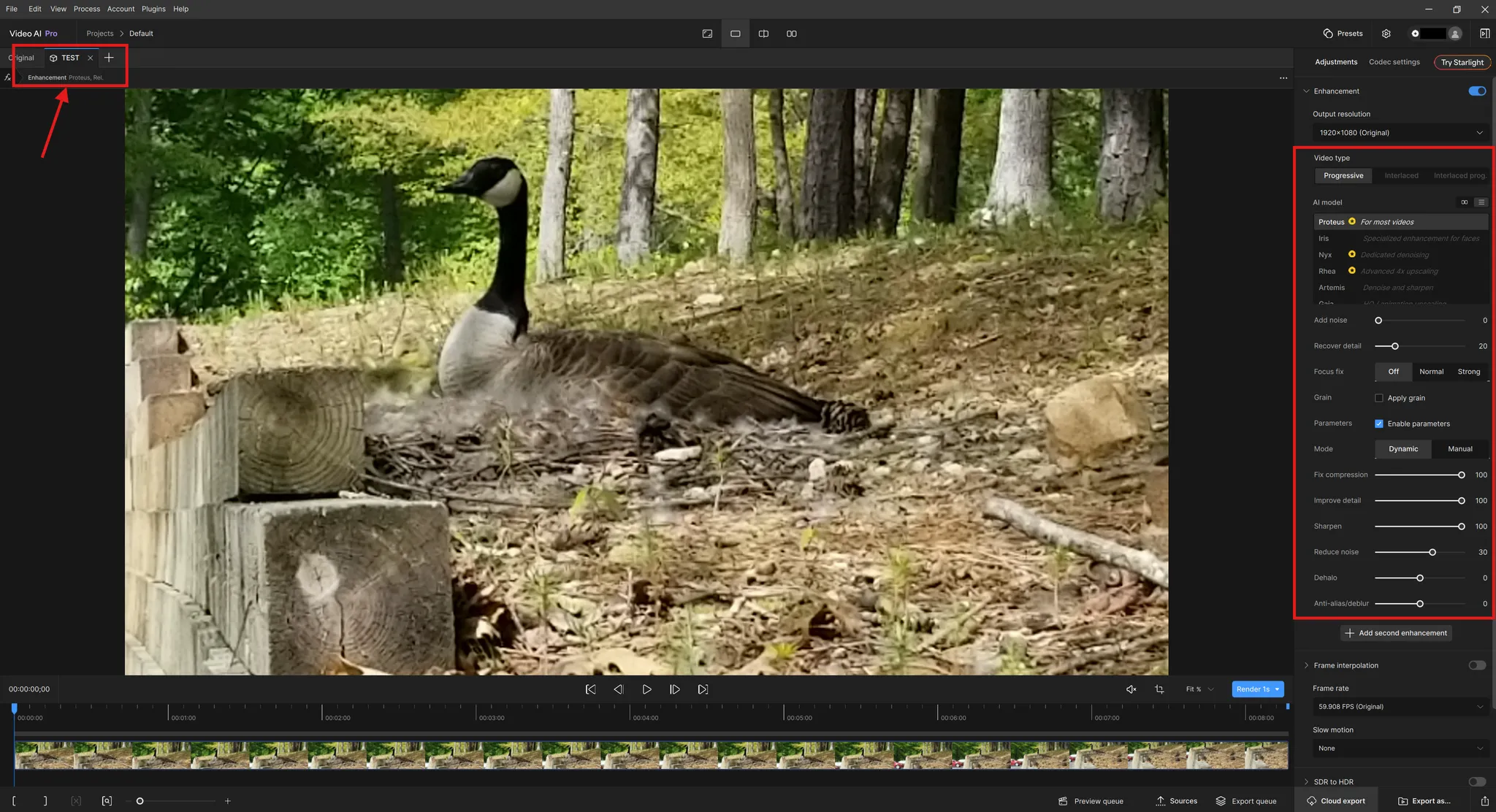Open the Process menu

pos(86,9)
